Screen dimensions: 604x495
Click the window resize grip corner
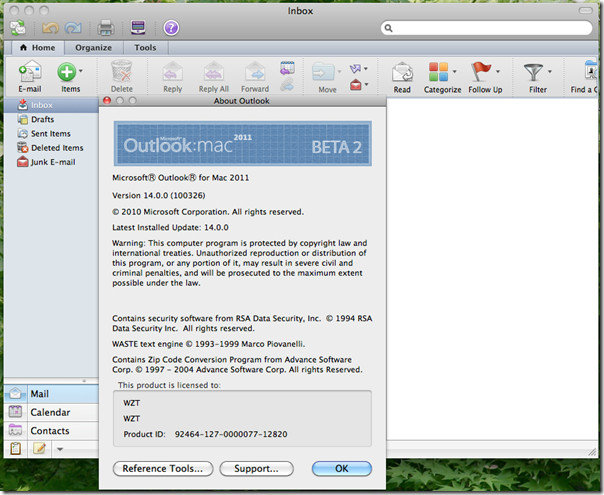(592, 452)
